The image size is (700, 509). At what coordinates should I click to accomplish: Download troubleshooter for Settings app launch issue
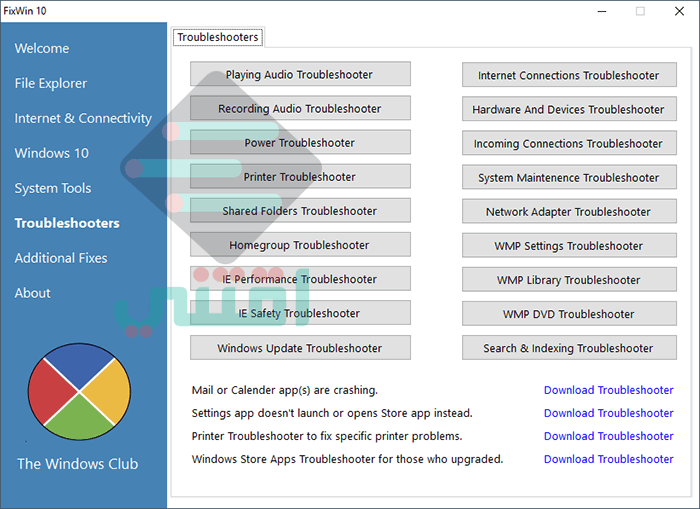tap(608, 413)
